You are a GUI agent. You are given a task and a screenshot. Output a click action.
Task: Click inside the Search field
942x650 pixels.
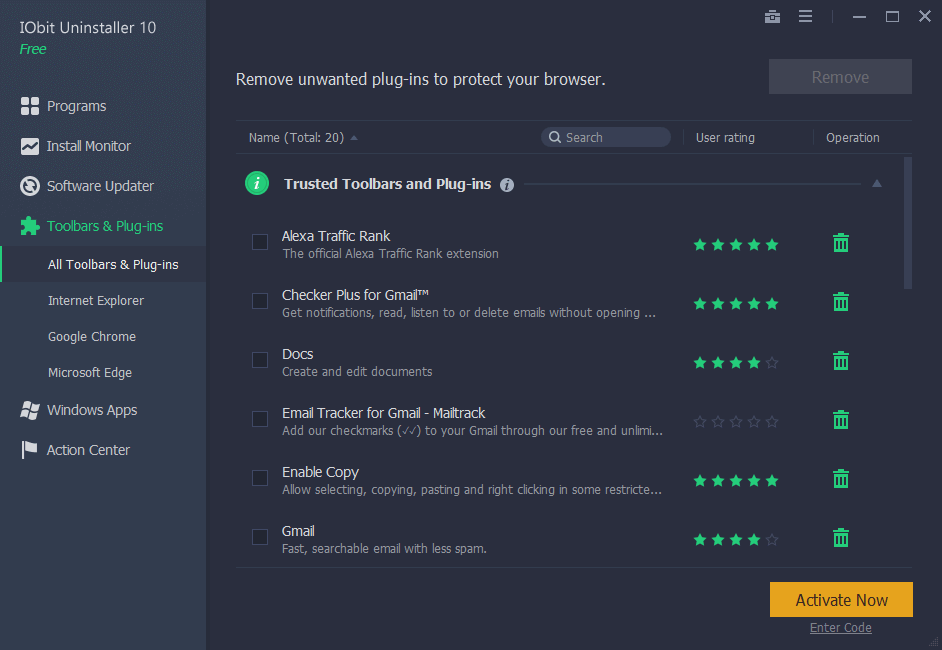605,137
